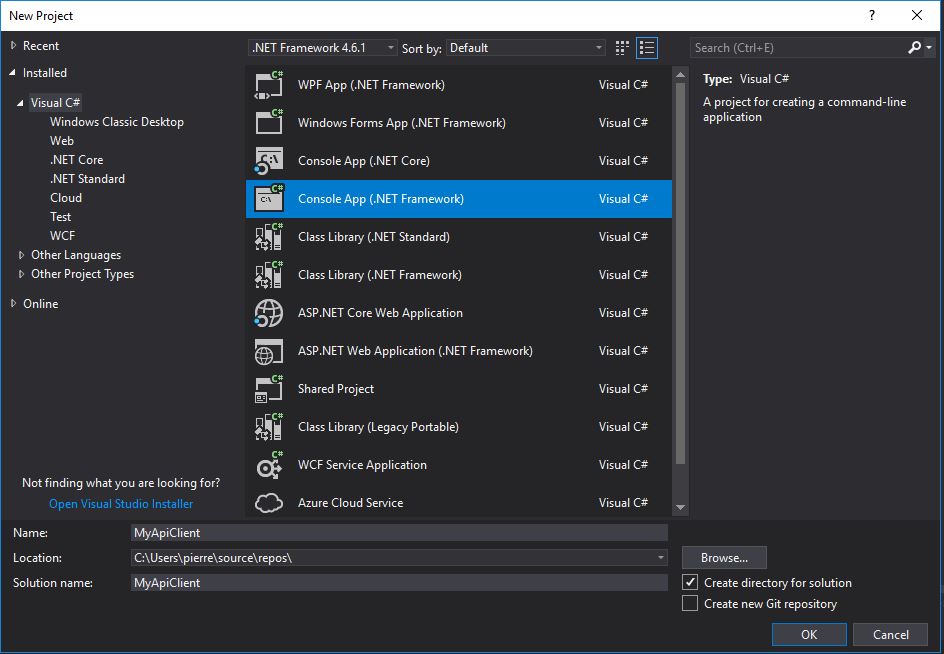Open the .NET Framework 4.6.1 version dropdown
944x654 pixels.
click(323, 48)
